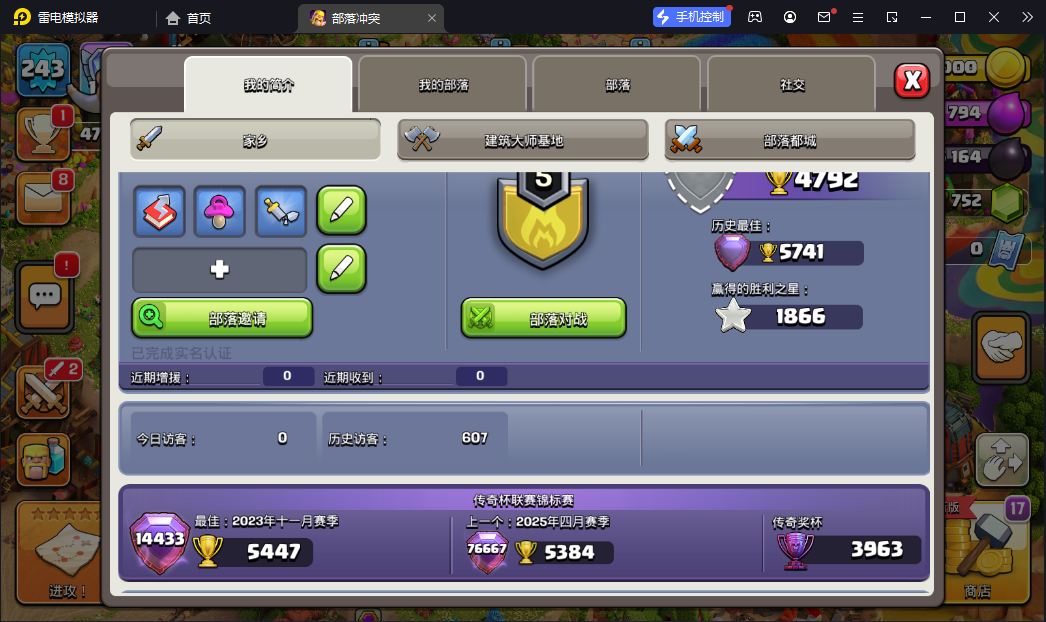Select the 部落都城 section
The height and width of the screenshot is (622, 1046).
tap(790, 140)
